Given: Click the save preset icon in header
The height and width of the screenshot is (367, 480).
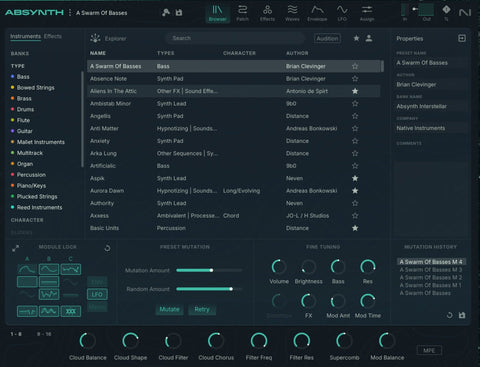Looking at the screenshot, I should (179, 13).
